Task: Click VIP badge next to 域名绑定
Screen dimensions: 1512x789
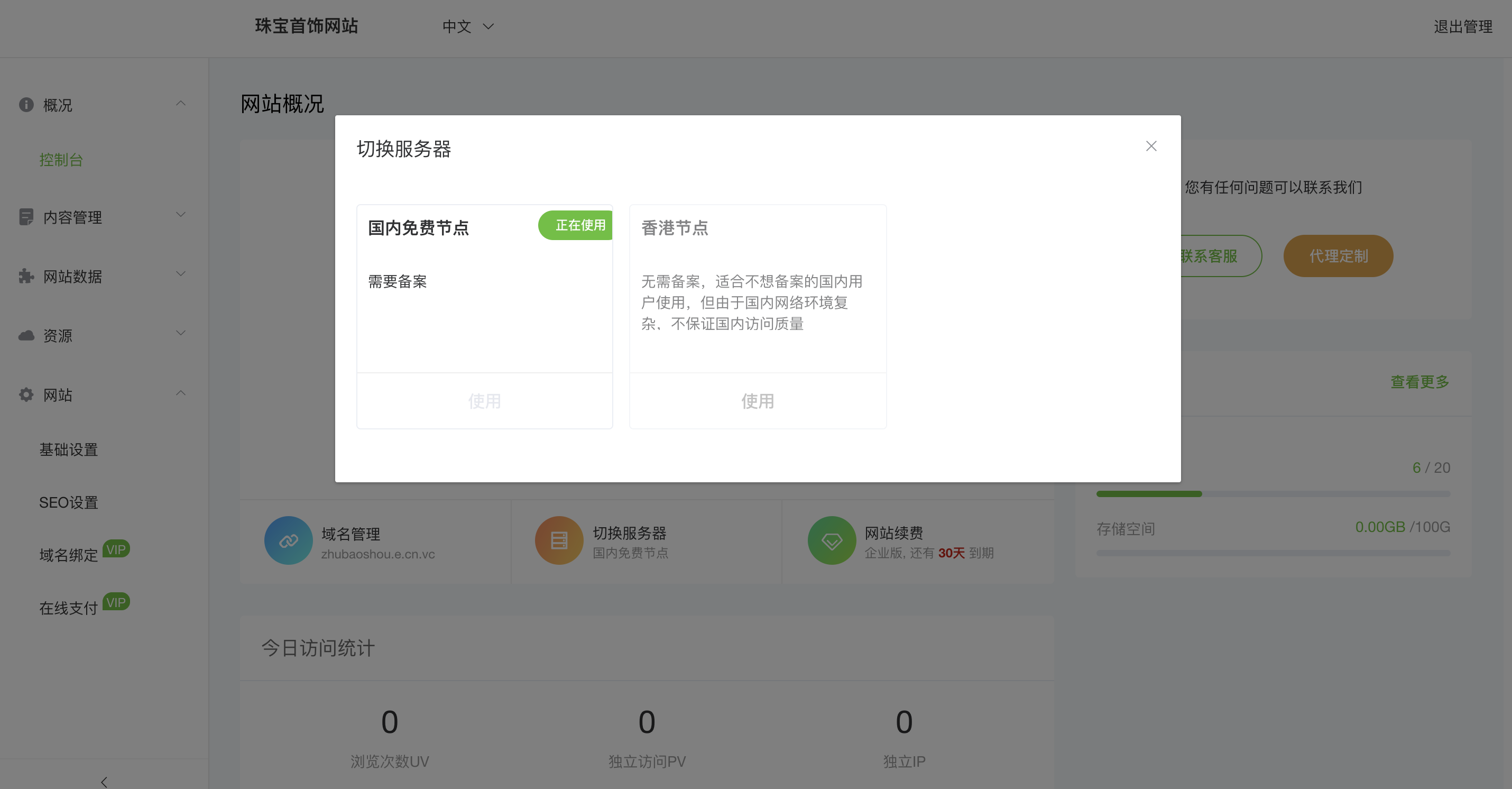Action: click(116, 549)
